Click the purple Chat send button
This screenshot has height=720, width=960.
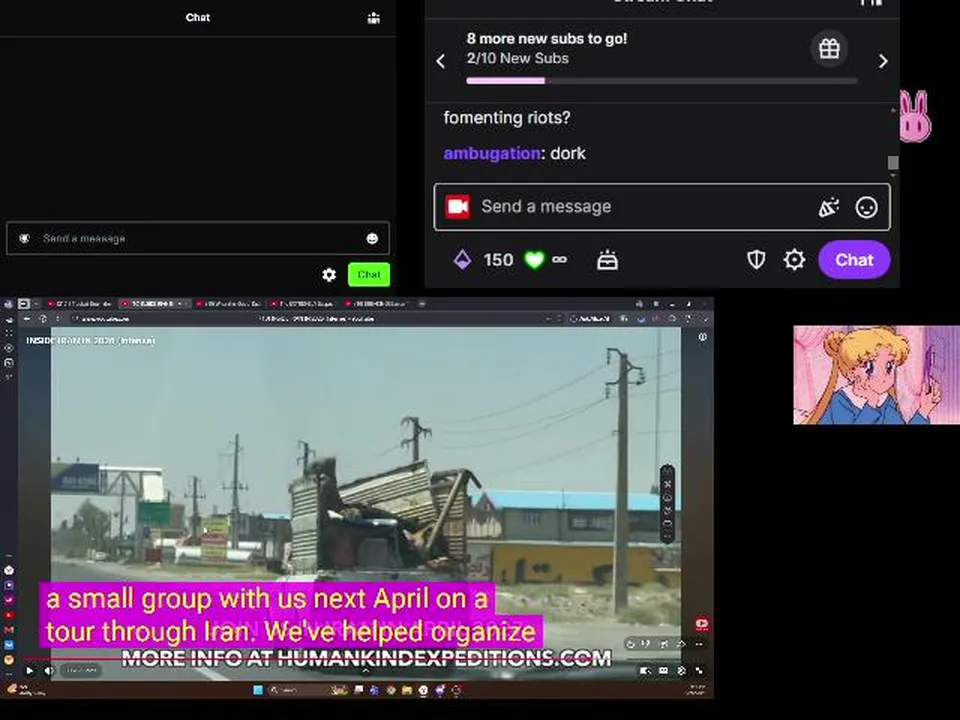point(854,260)
